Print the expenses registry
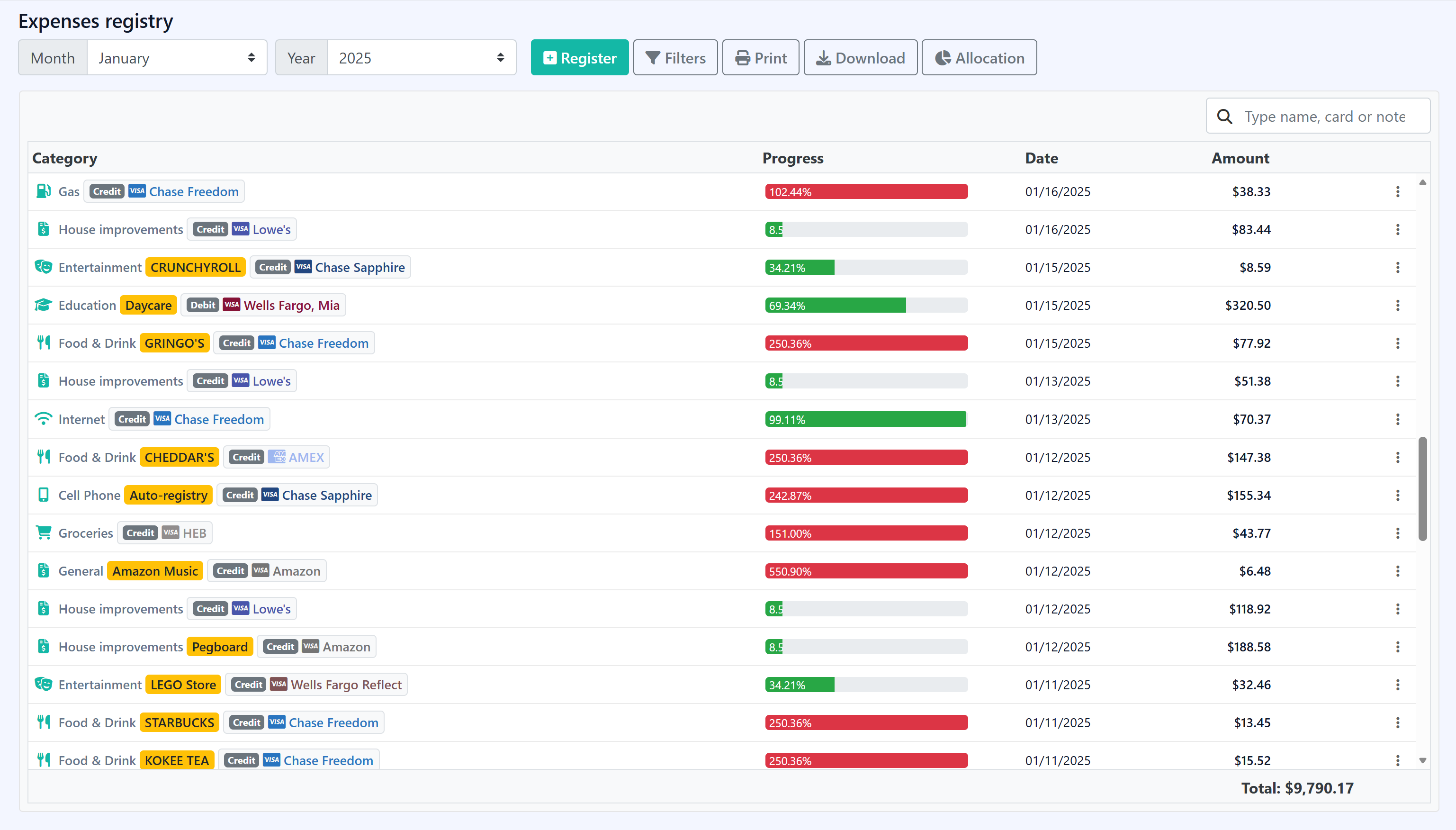 760,58
